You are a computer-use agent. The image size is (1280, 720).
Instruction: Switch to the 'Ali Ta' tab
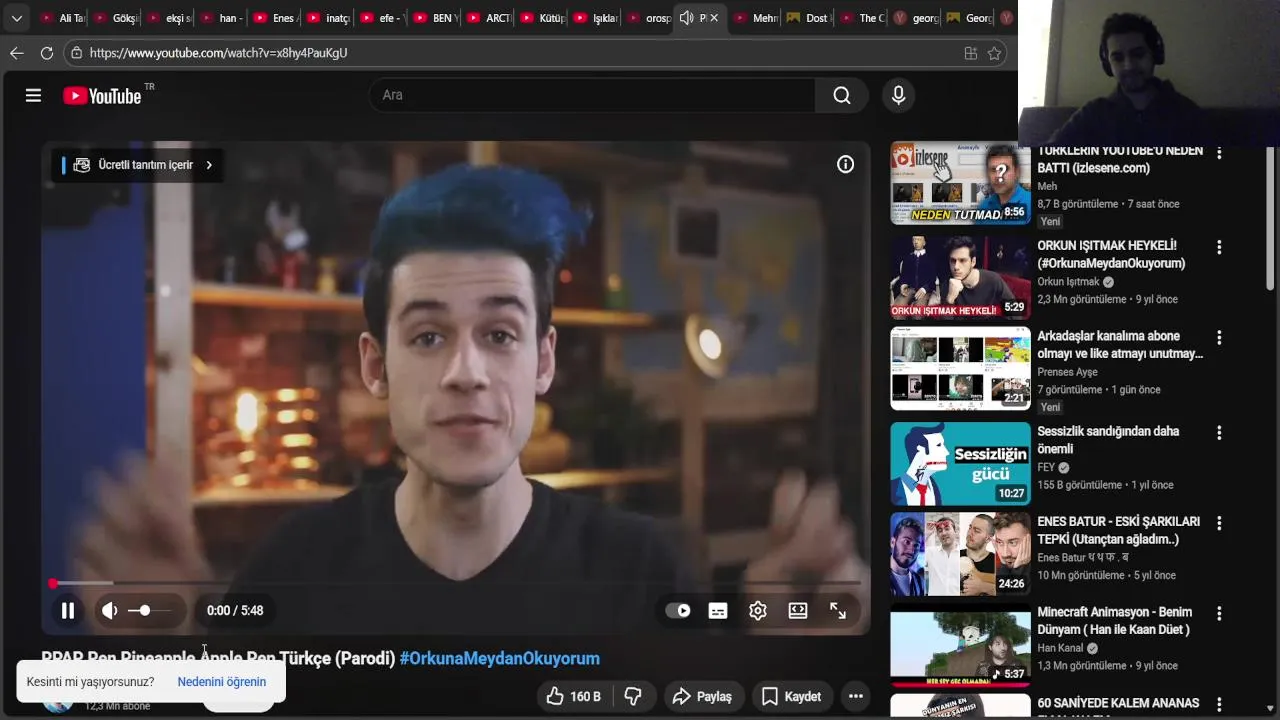63,18
